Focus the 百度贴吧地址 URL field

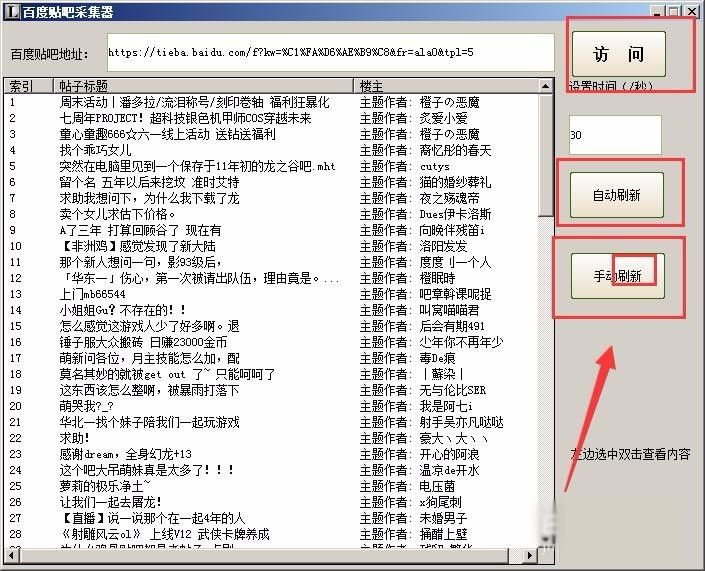(x=328, y=52)
